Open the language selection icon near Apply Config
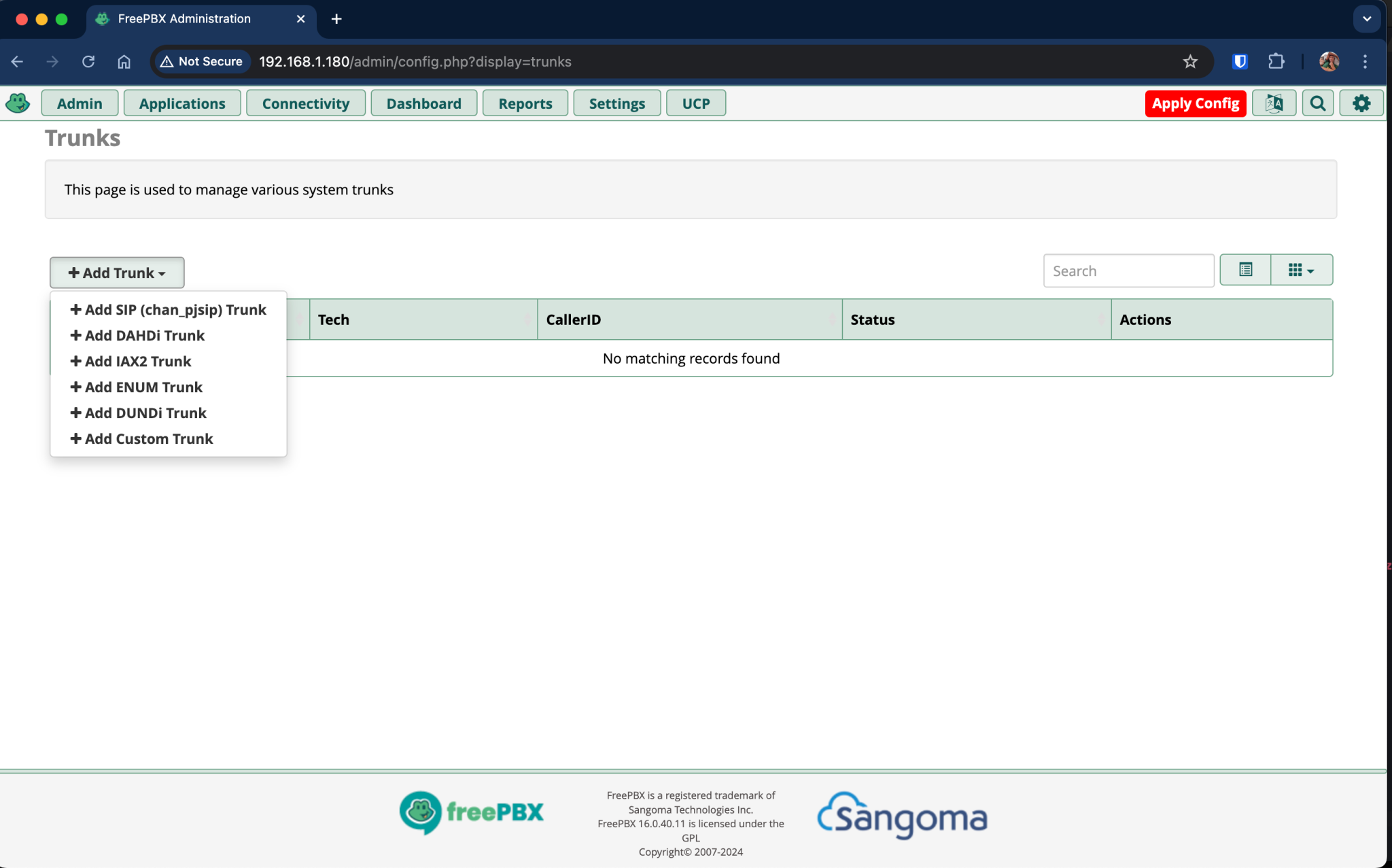1392x868 pixels. click(x=1274, y=103)
